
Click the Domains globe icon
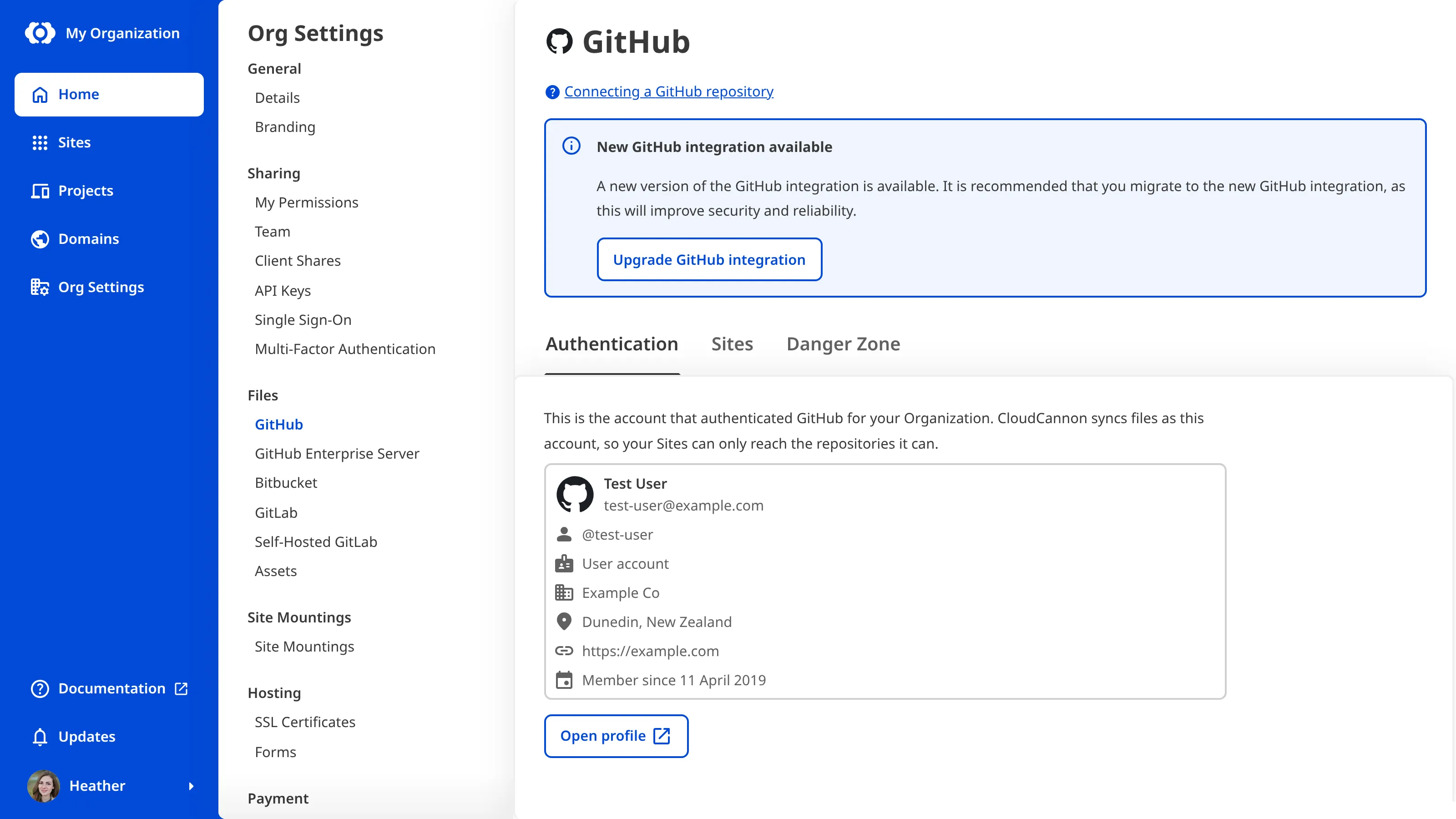[x=40, y=239]
